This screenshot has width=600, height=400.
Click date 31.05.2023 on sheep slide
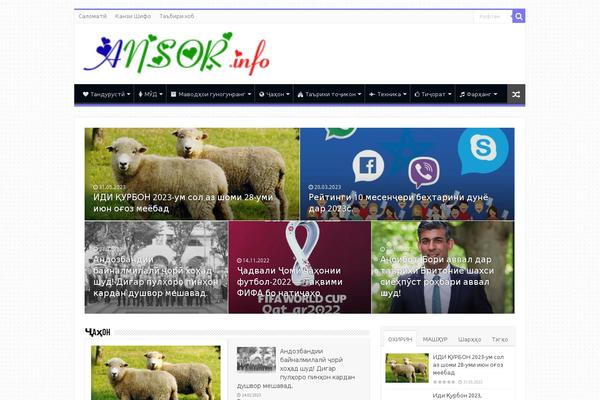[x=109, y=187]
